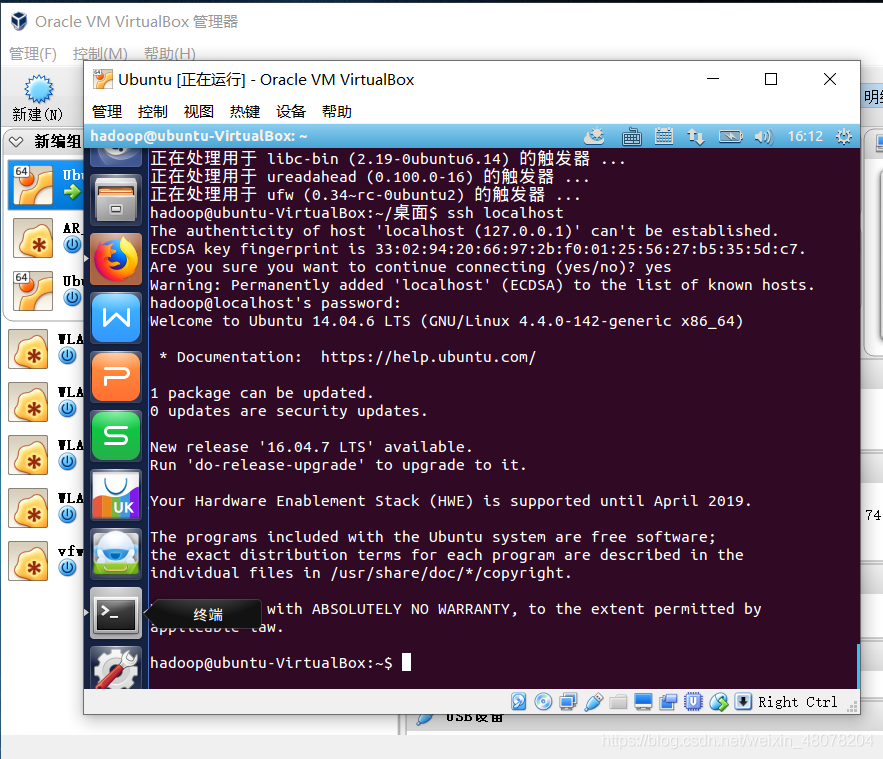Open the calendar dropdown from the top panel
The image size is (883, 759).
tap(664, 136)
